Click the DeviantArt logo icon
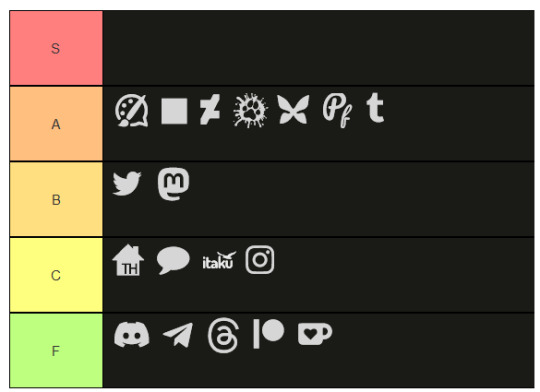Screen dimensions: 540x392 210,110
